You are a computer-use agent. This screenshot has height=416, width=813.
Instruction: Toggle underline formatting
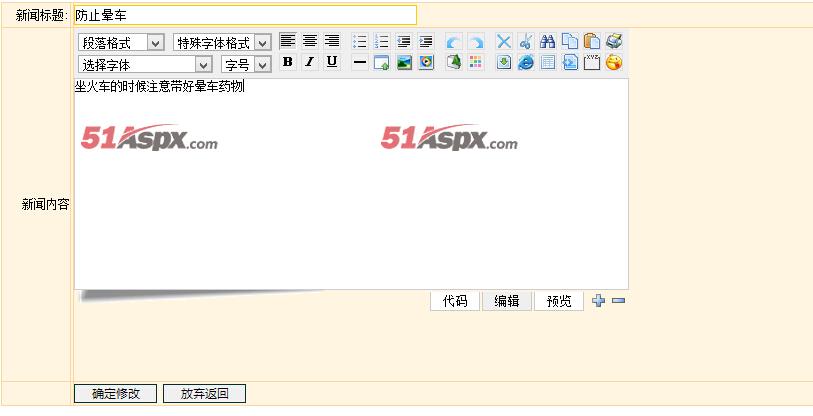(x=332, y=62)
